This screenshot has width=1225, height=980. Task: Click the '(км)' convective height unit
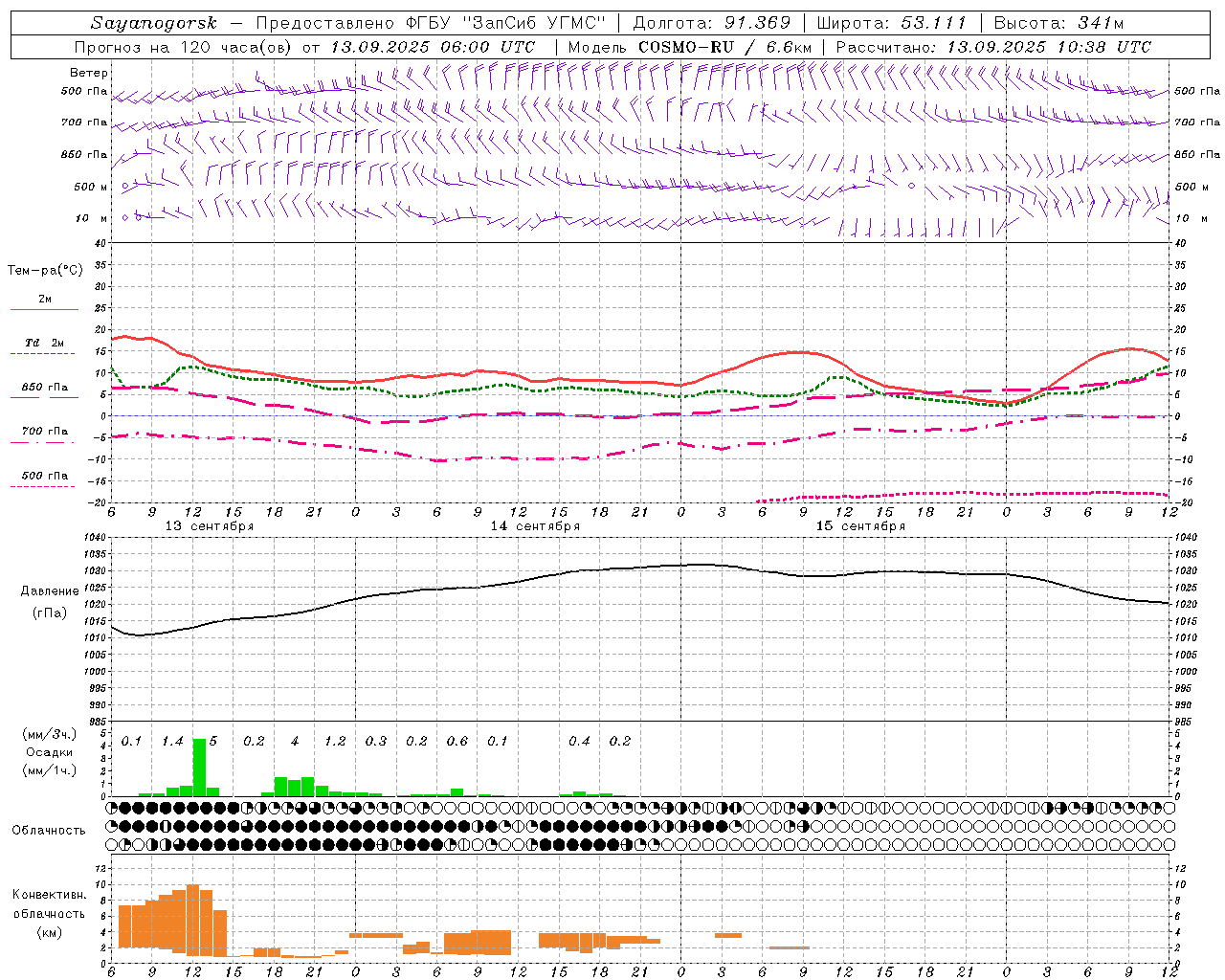50,933
